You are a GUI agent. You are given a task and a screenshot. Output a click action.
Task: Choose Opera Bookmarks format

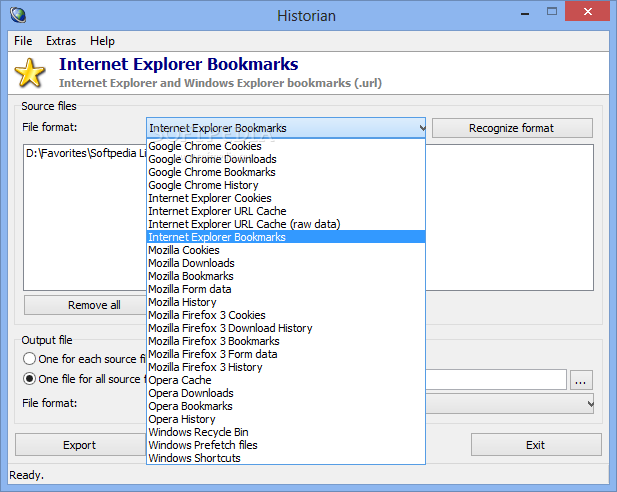point(286,406)
